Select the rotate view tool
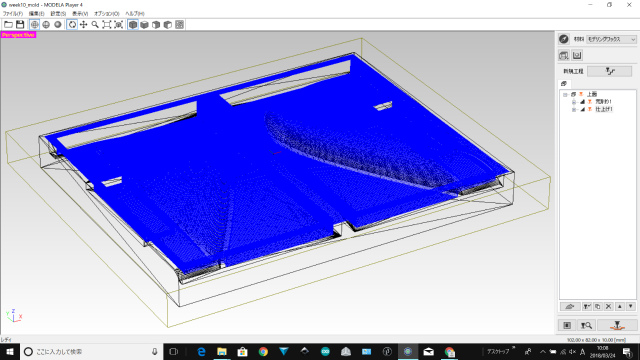This screenshot has width=640, height=360. click(x=72, y=24)
